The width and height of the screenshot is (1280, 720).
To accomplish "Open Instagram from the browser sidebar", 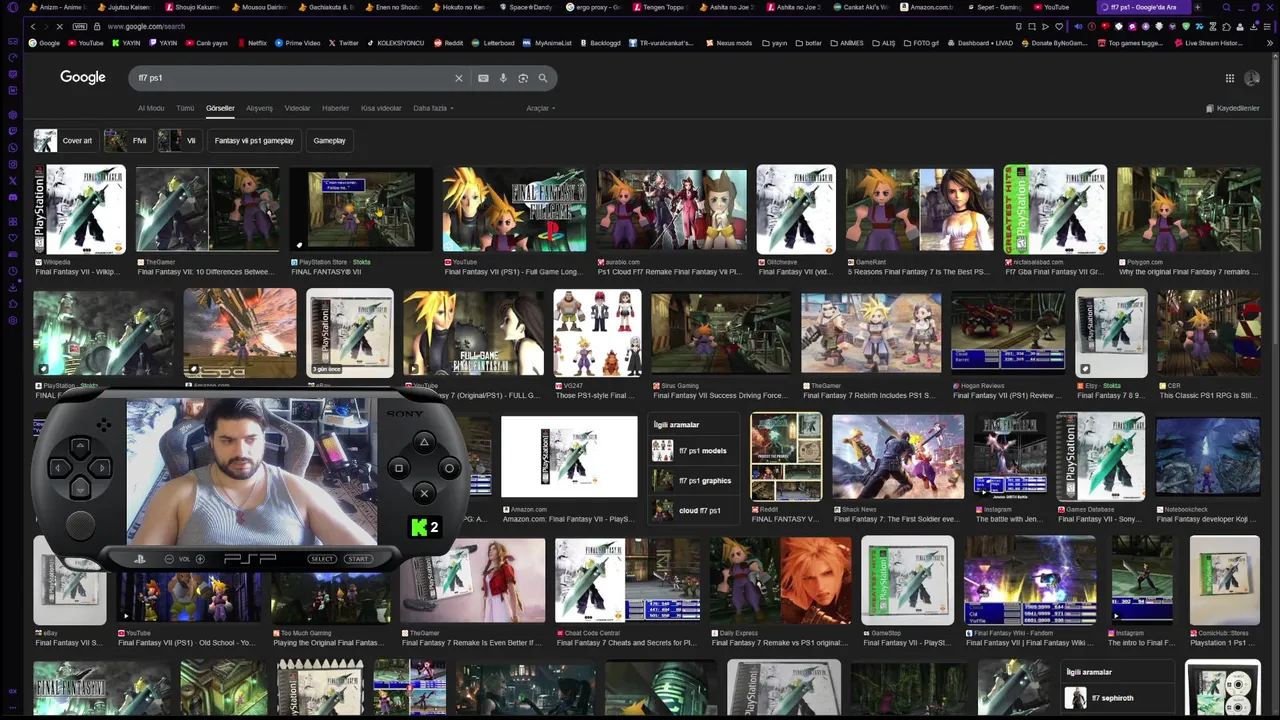I will coord(13,164).
